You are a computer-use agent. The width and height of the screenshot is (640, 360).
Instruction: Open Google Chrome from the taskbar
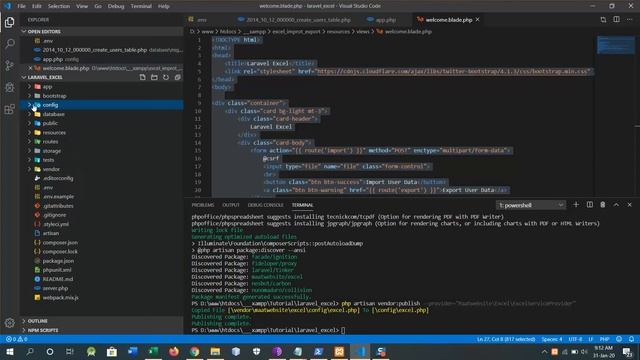click(x=195, y=351)
